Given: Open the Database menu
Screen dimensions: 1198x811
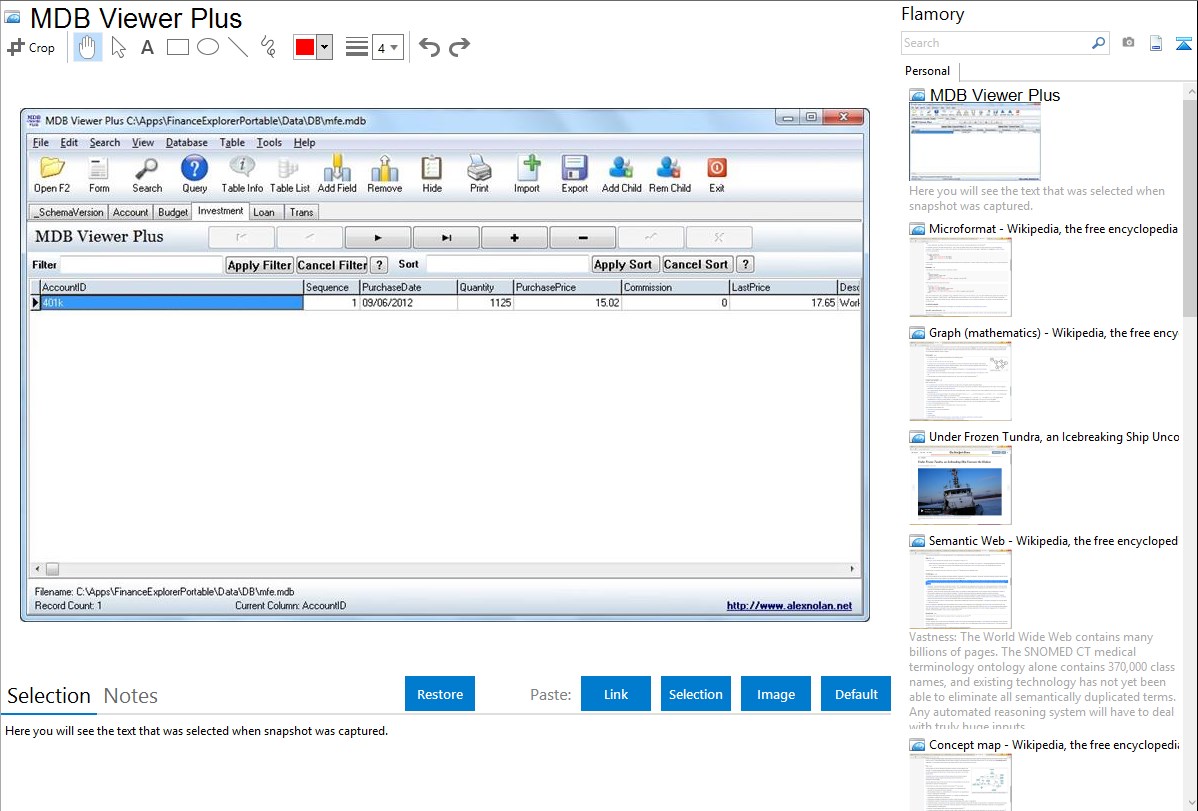Looking at the screenshot, I should (x=186, y=143).
